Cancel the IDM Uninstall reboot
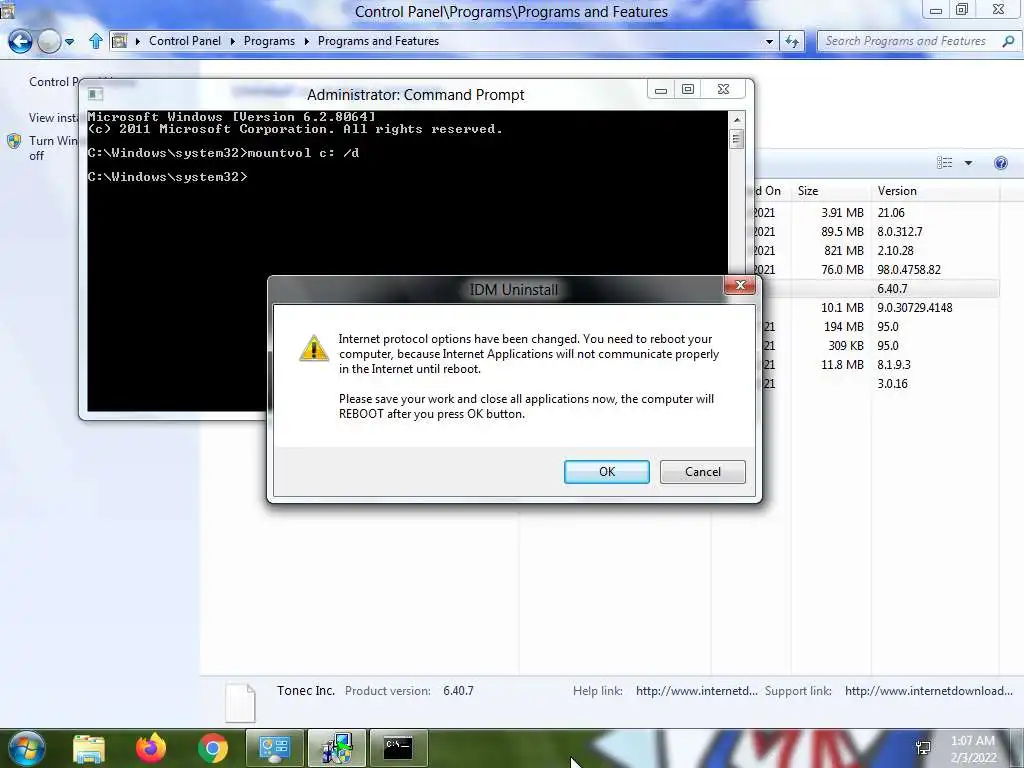 [703, 472]
